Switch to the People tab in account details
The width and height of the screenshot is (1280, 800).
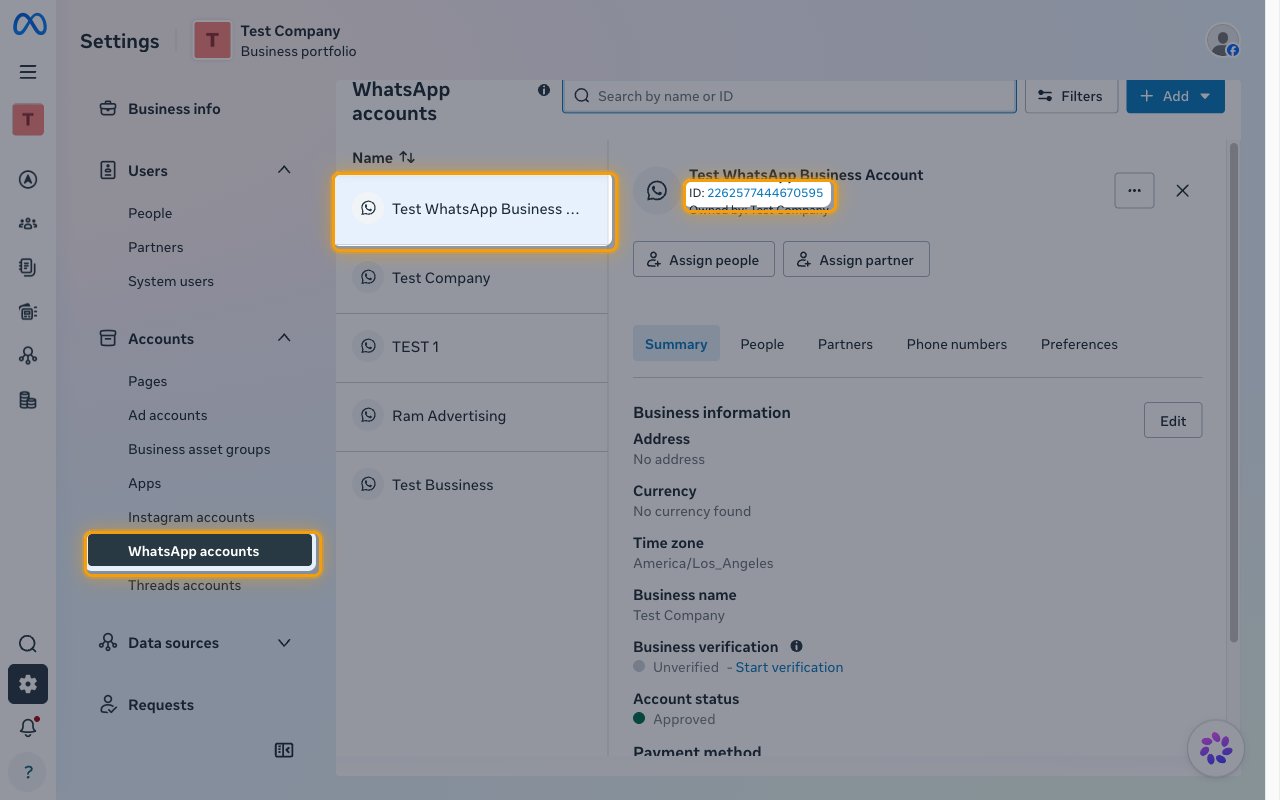click(762, 344)
